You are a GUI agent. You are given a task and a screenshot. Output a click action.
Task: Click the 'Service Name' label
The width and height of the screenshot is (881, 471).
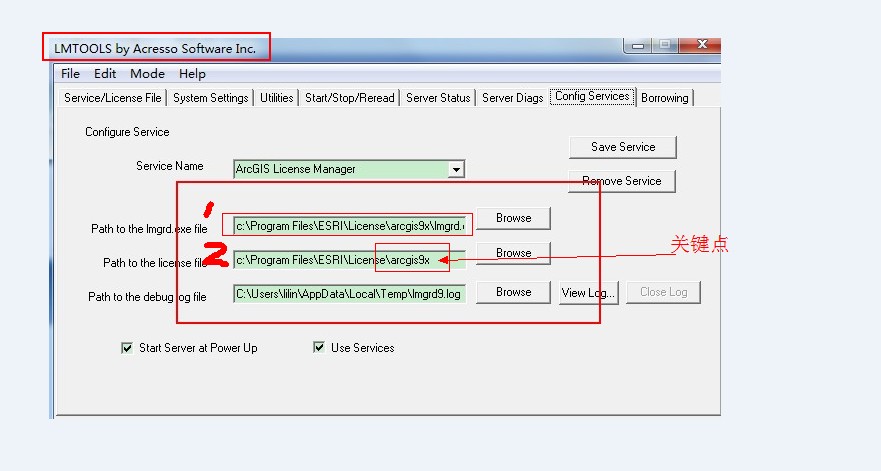coord(169,166)
